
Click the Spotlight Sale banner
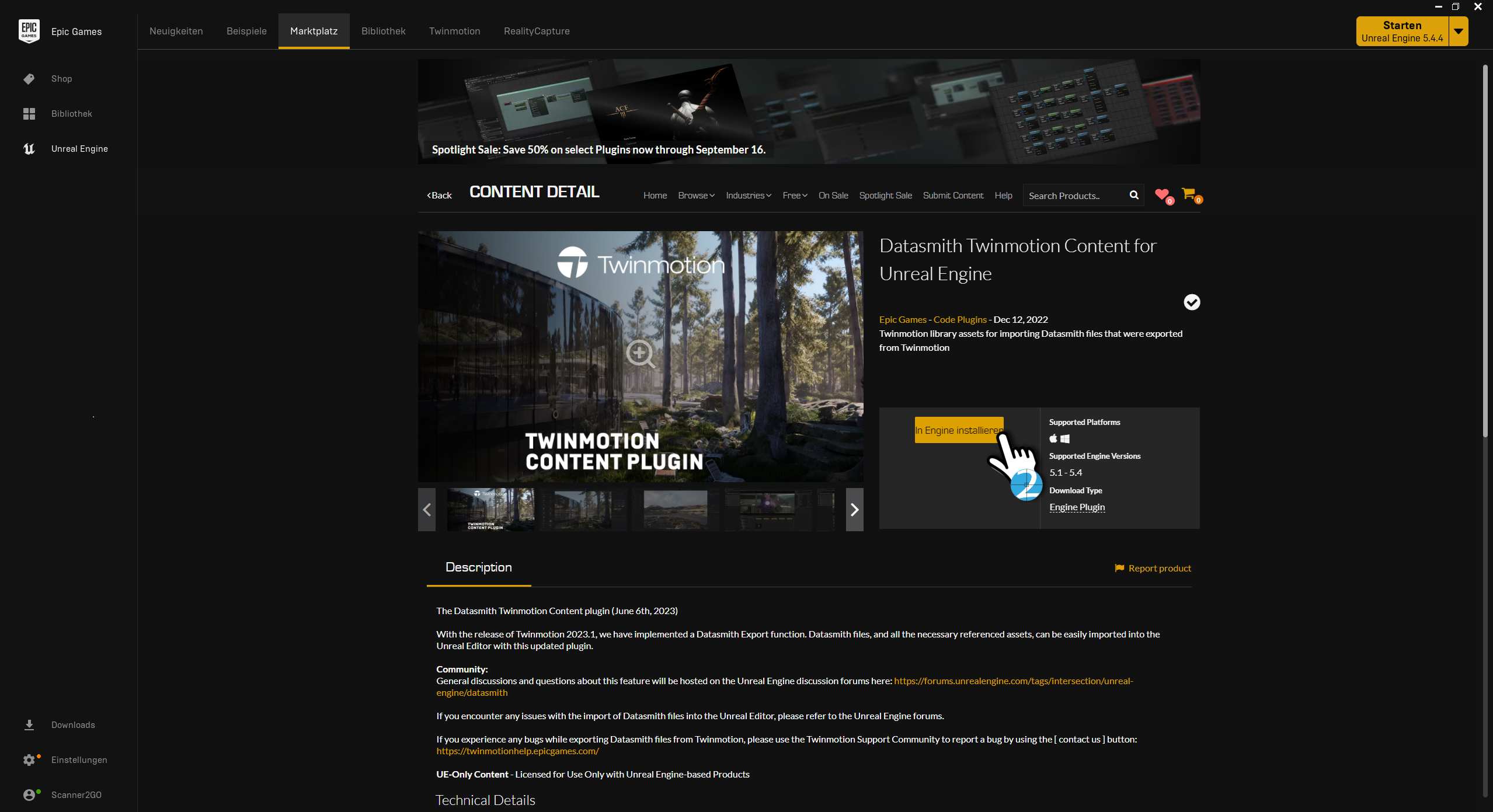[809, 111]
